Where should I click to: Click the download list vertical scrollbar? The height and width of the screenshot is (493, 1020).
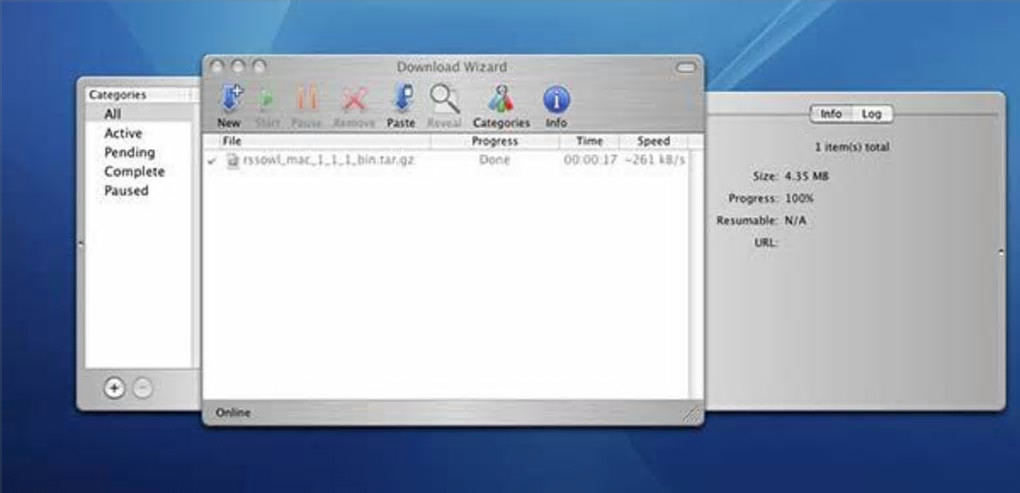pos(696,274)
